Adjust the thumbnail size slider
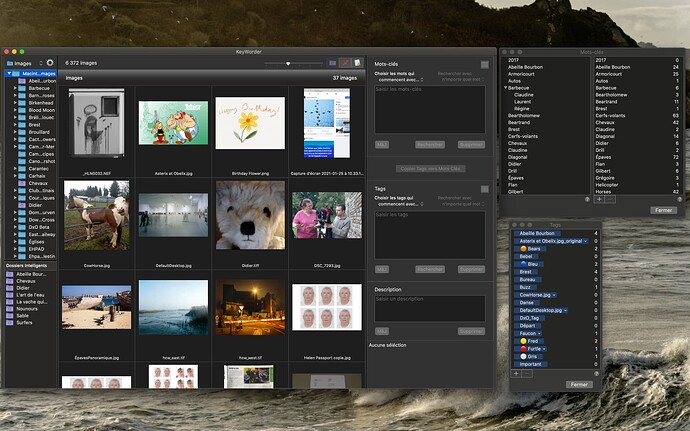 point(288,64)
